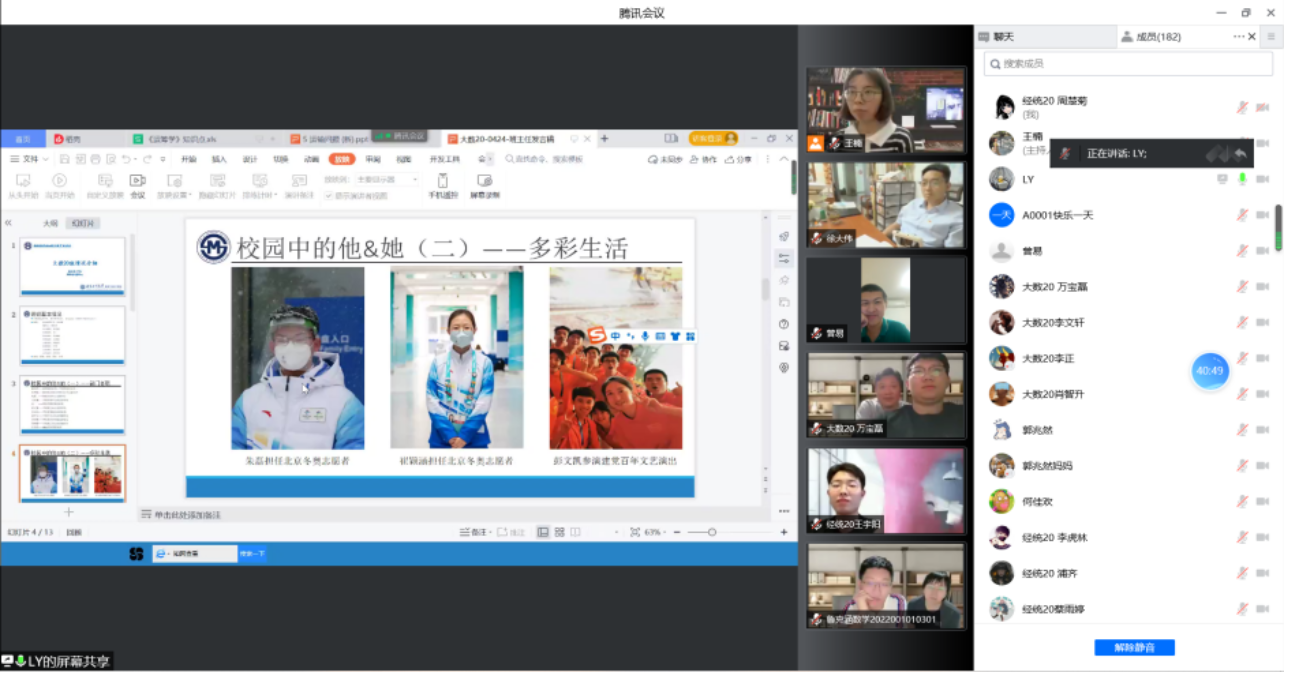Click the 搜索成员 member search field
This screenshot has height=673, width=1298.
pos(1128,64)
